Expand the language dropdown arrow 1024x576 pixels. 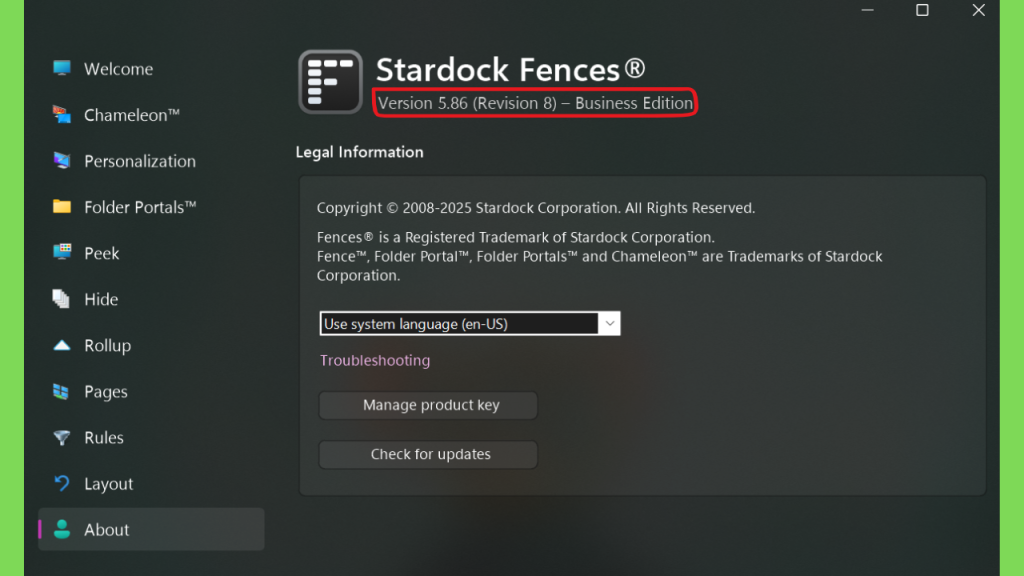[609, 323]
